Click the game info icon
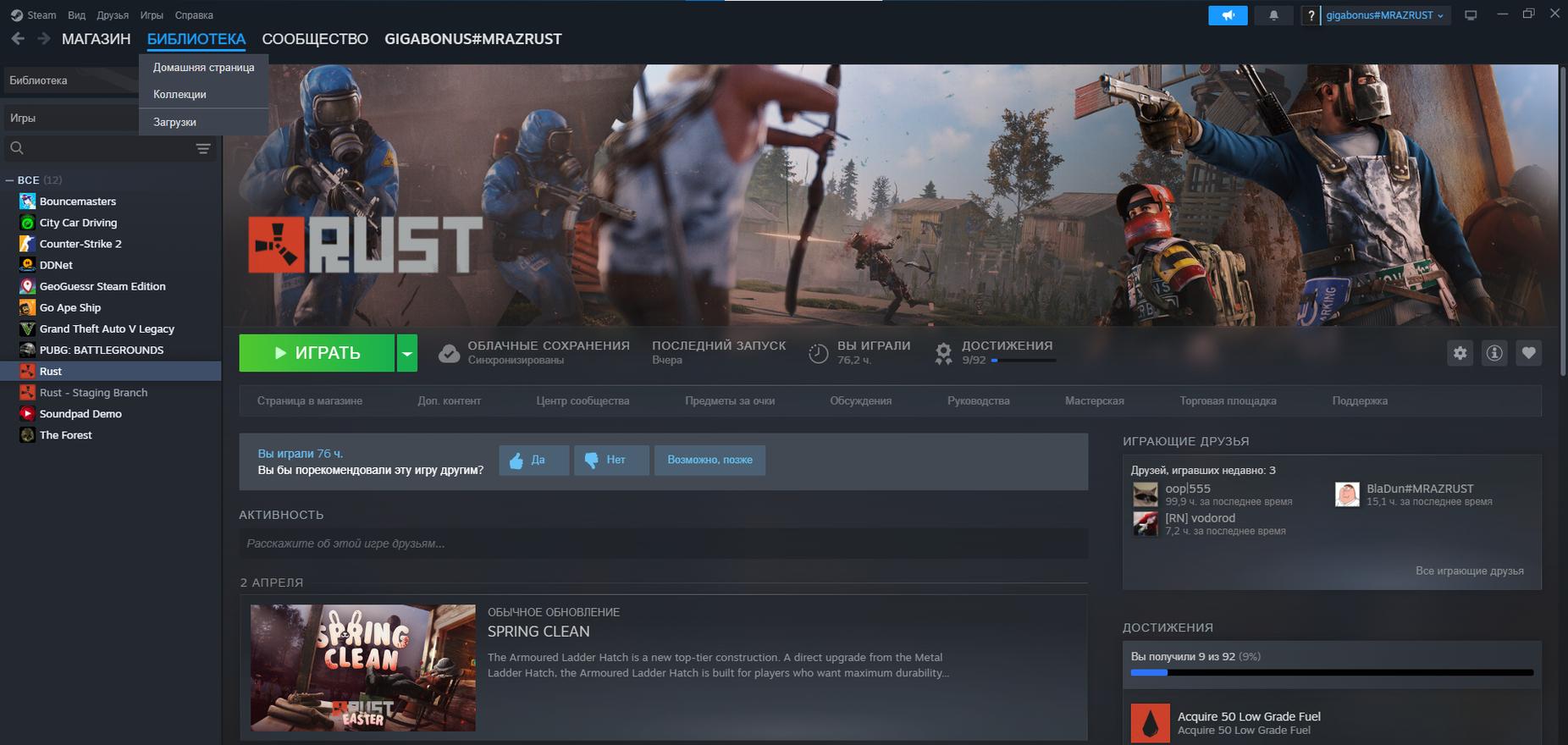Viewport: 1568px width, 745px height. tap(1494, 353)
